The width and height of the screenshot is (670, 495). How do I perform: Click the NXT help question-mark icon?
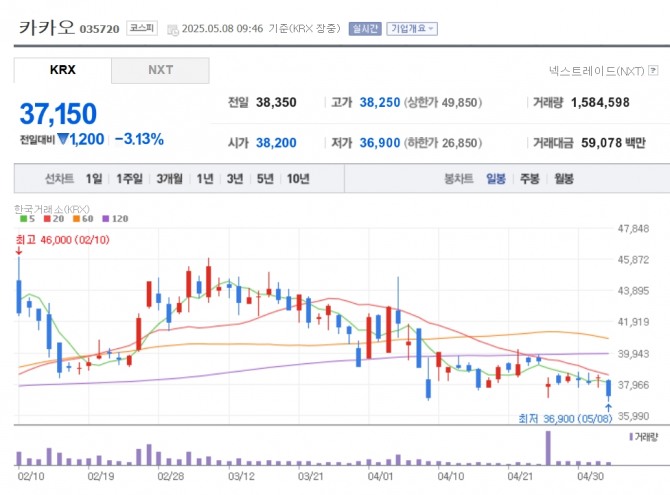click(657, 71)
